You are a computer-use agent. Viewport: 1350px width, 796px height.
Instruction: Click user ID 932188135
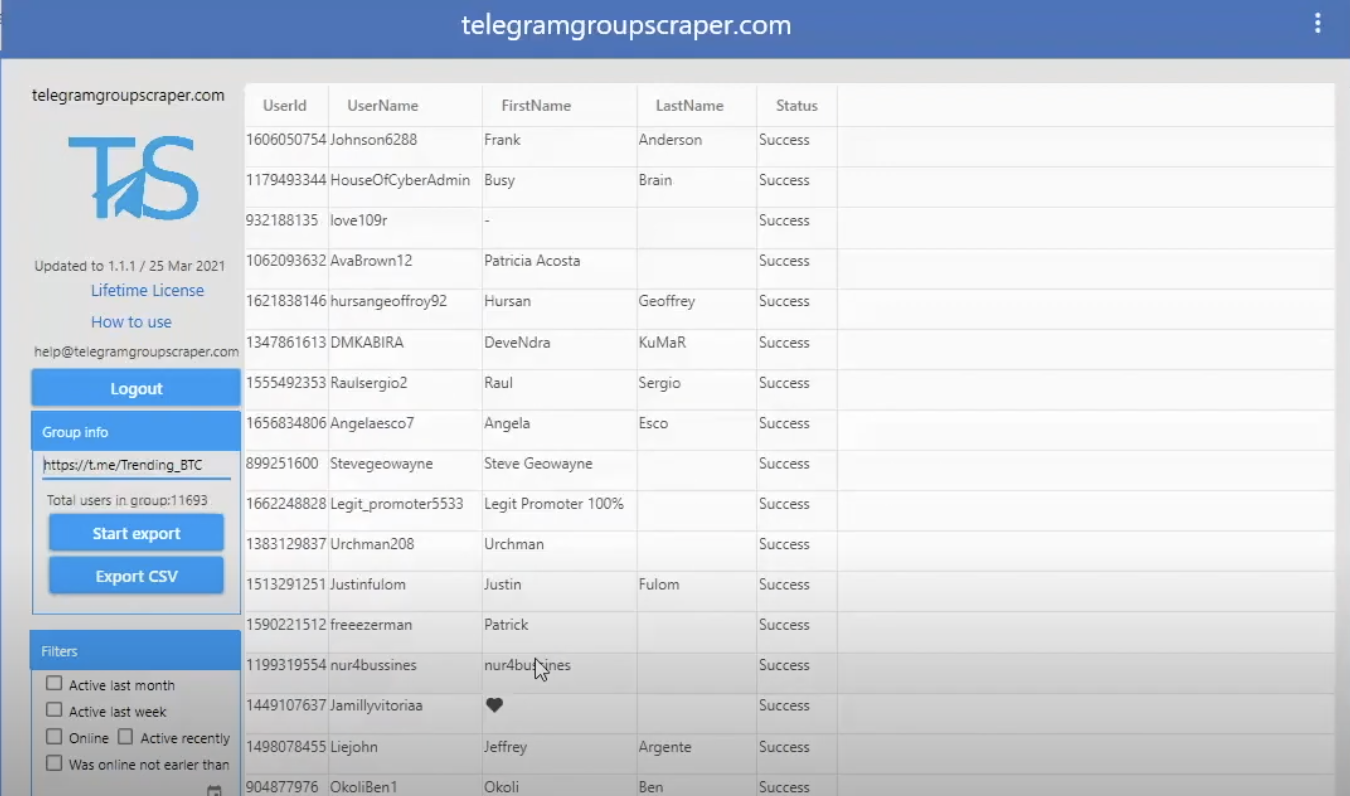(x=282, y=220)
